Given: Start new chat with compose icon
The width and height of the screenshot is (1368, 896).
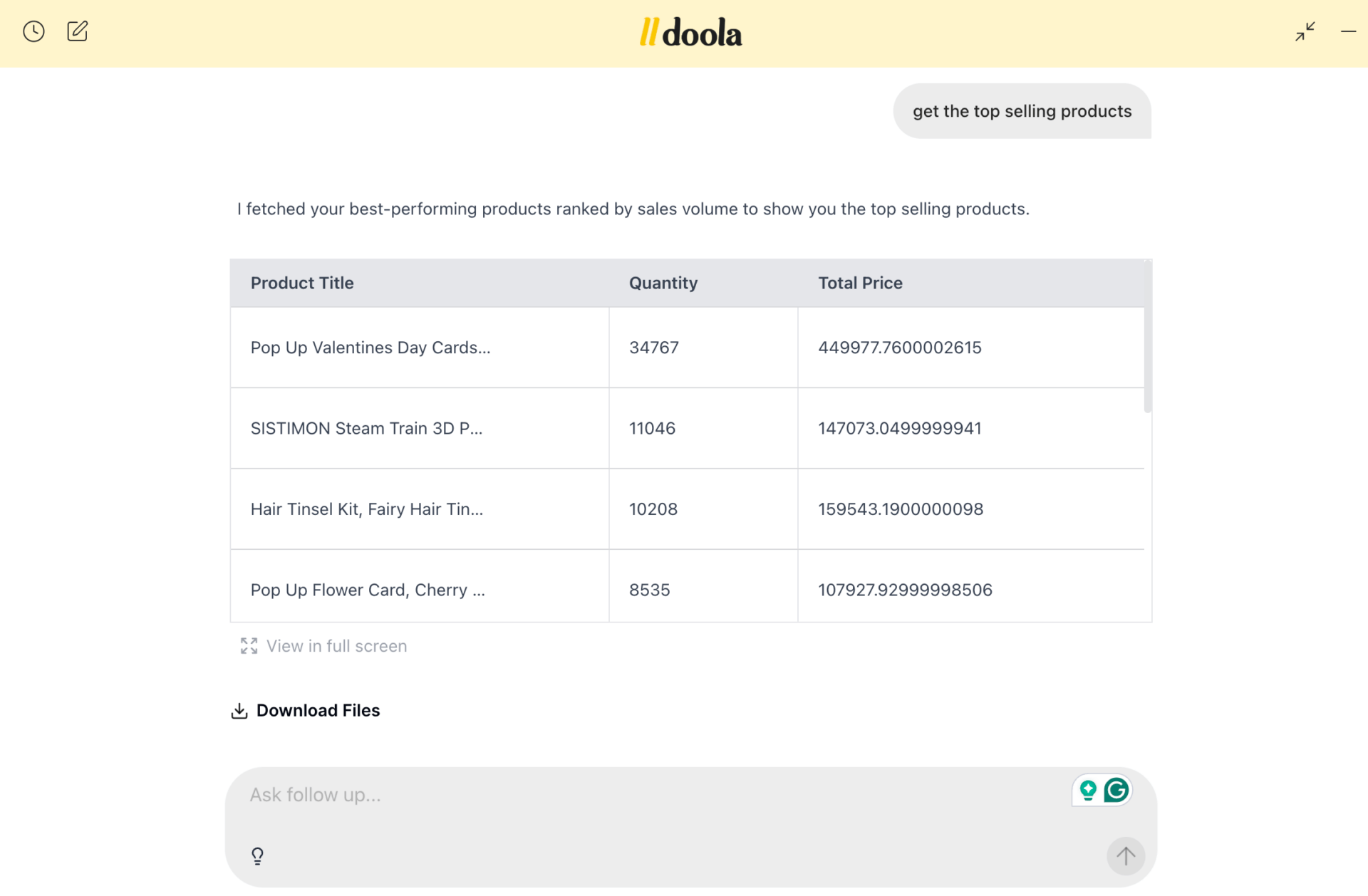Looking at the screenshot, I should pos(77,31).
